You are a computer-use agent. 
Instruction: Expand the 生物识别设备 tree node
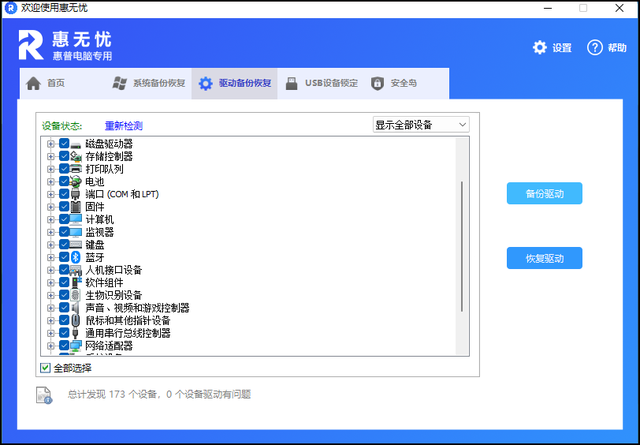click(51, 295)
